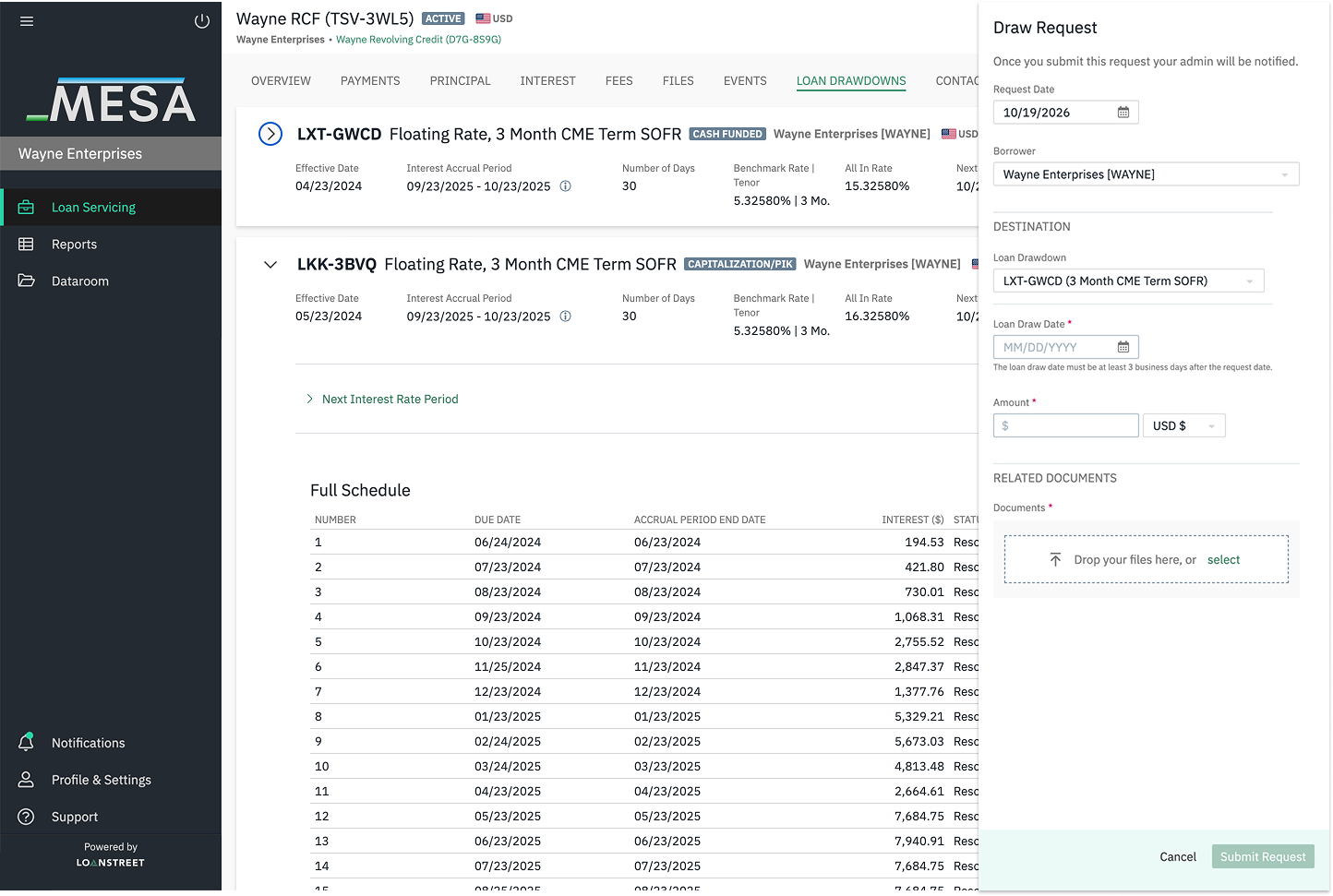The height and width of the screenshot is (896, 1333).
Task: Open Reports in the sidebar
Action: tap(111, 245)
